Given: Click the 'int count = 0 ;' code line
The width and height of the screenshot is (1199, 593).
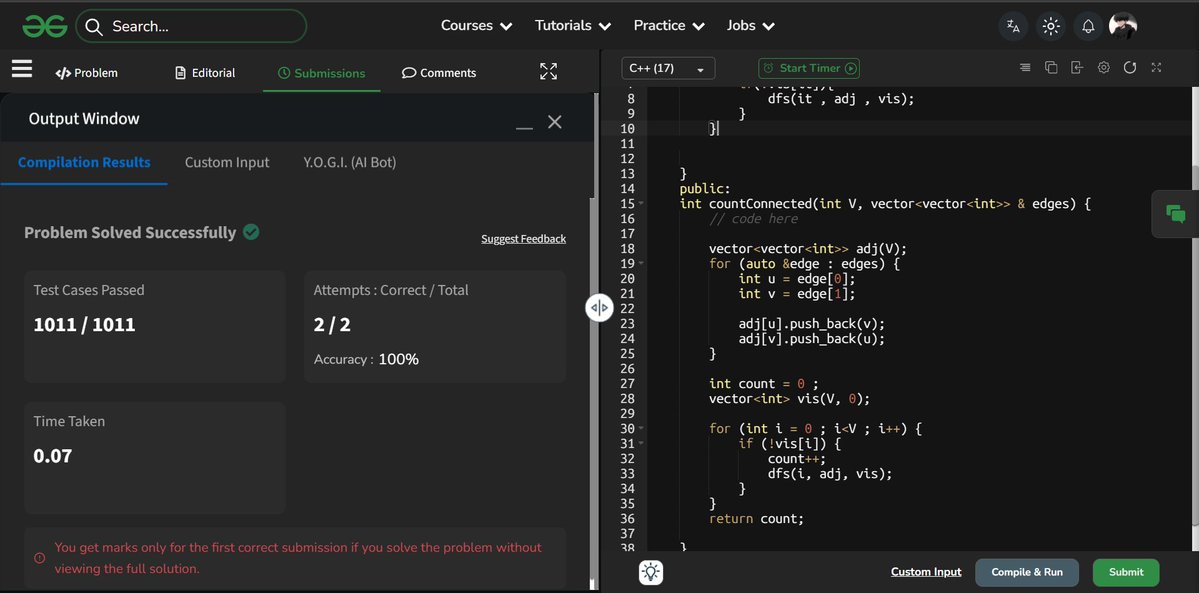Looking at the screenshot, I should pos(763,384).
